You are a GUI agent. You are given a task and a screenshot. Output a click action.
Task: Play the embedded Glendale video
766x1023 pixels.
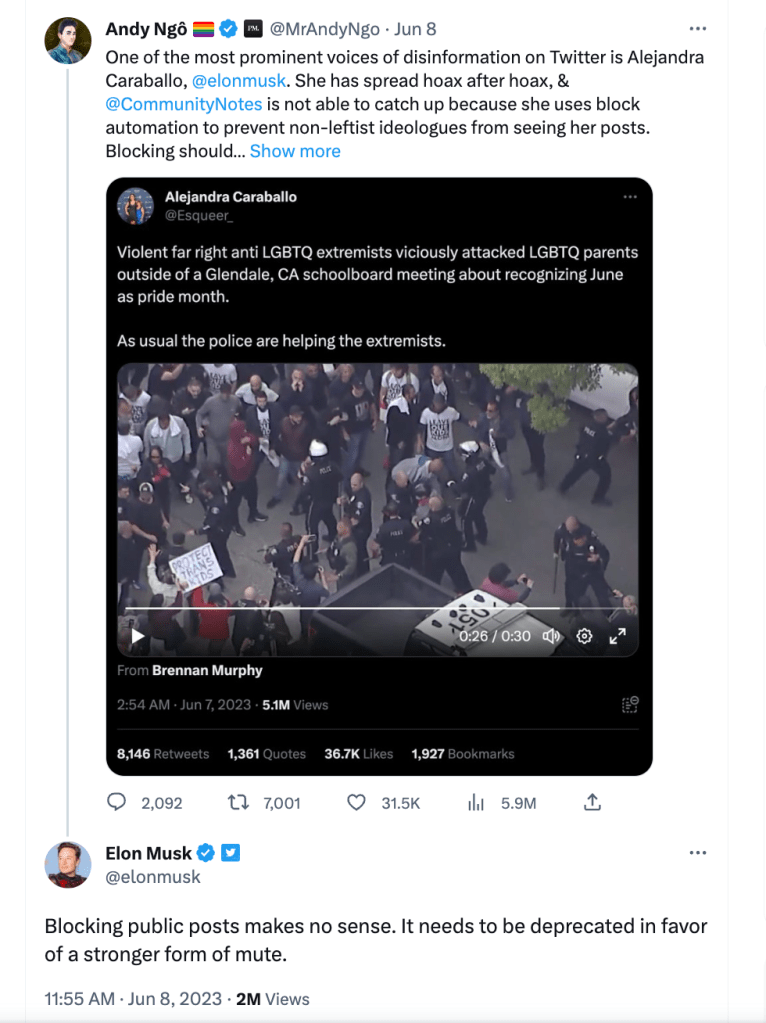(x=138, y=636)
